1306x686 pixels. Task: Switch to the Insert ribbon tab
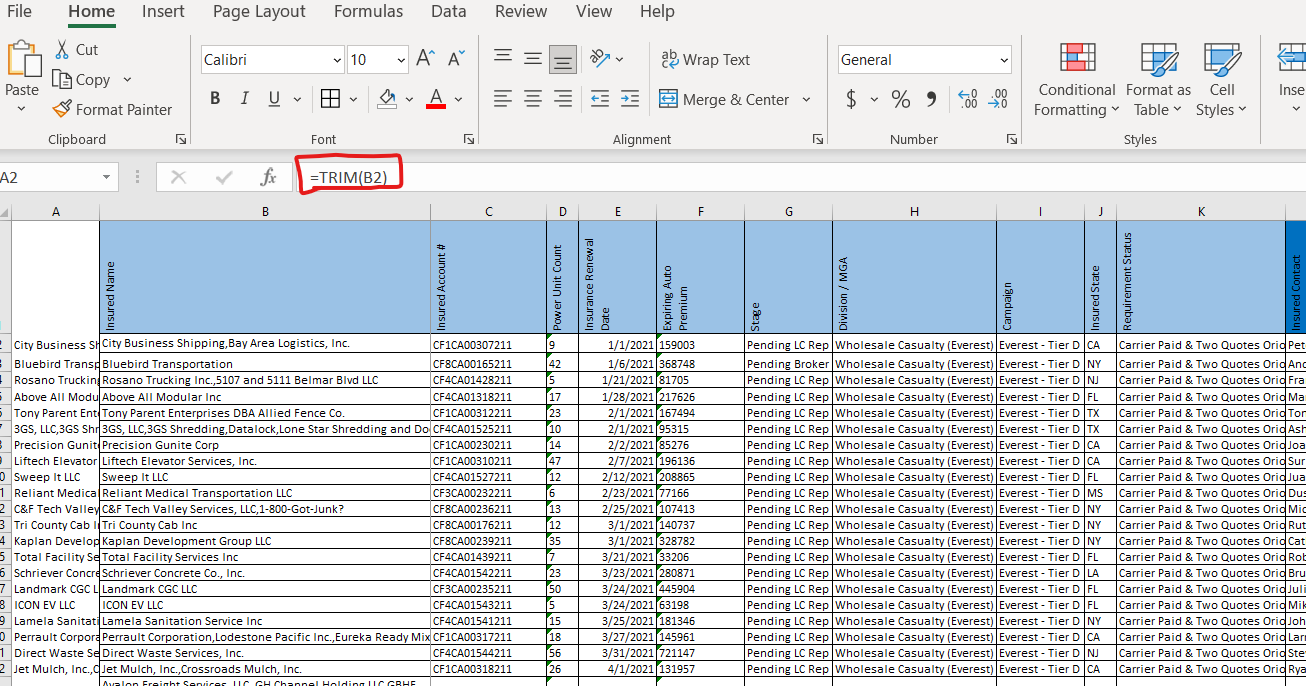point(163,11)
